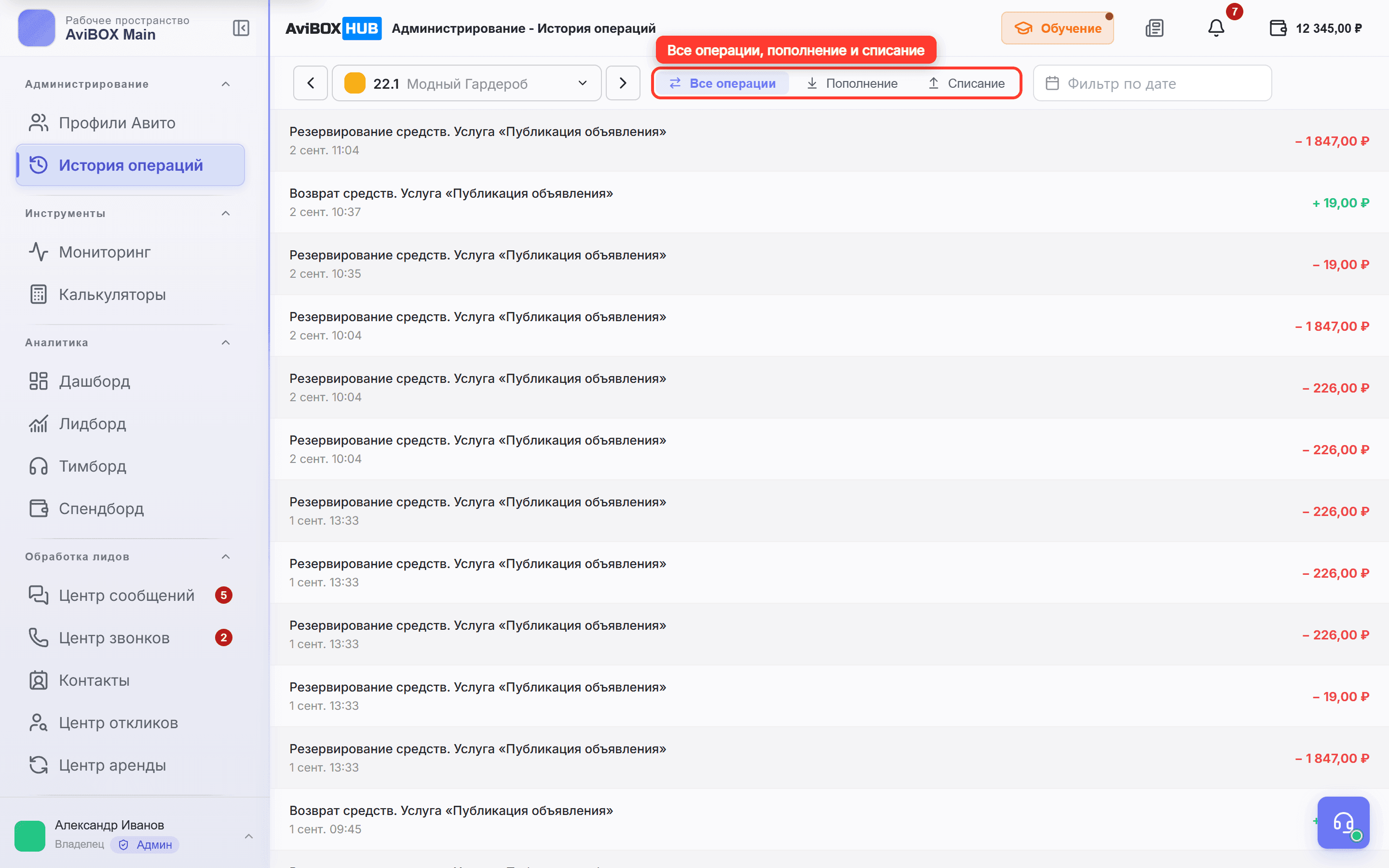
Task: Open the Фильтр по дате field
Action: click(1153, 83)
